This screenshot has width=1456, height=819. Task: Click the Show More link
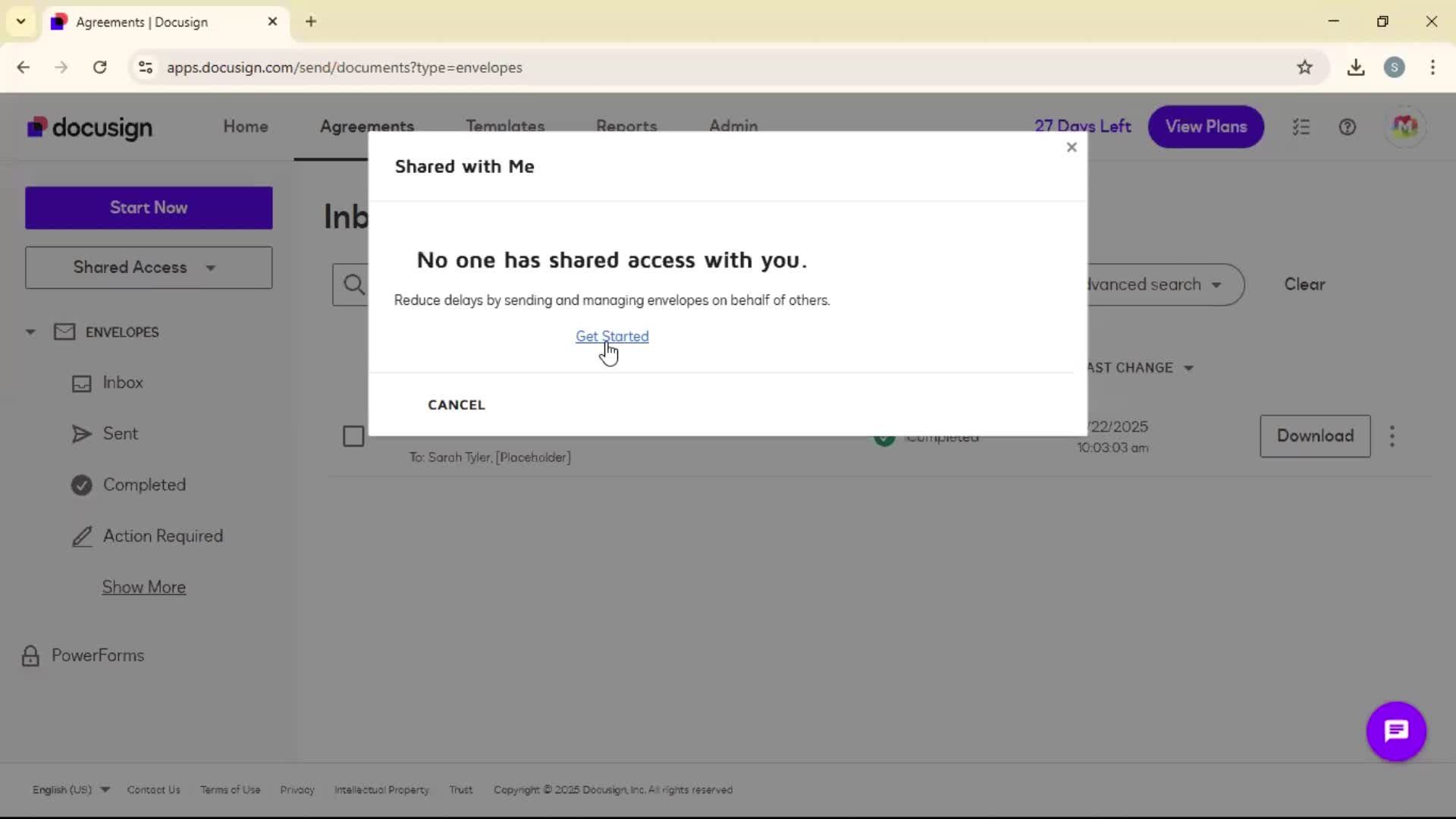144,587
